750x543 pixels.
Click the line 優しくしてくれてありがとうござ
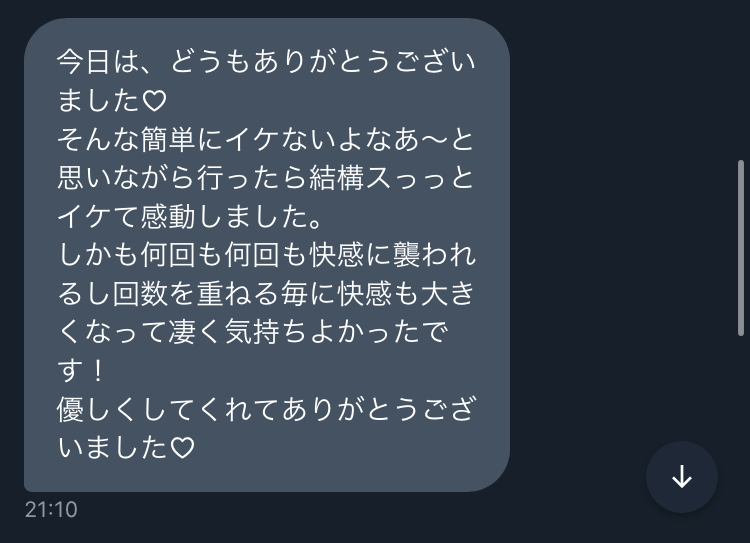pyautogui.click(x=266, y=410)
